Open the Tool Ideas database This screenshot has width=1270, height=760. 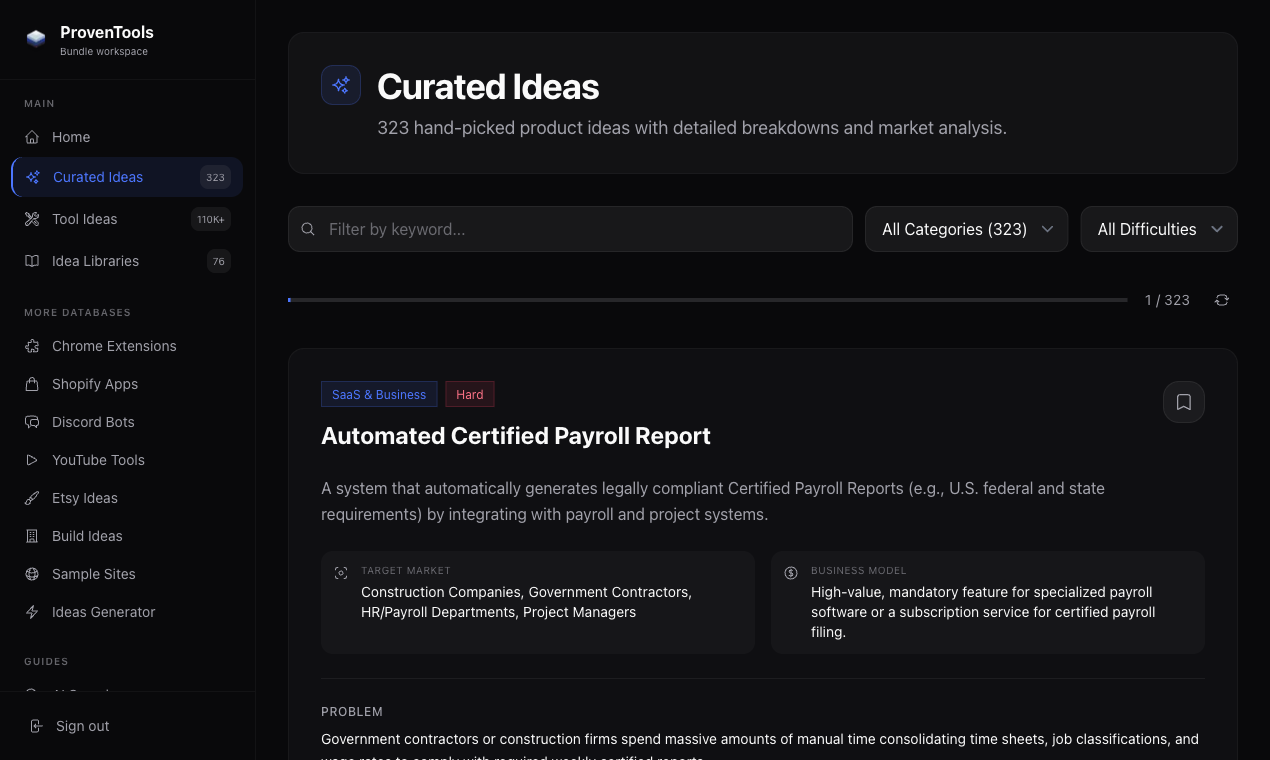[84, 219]
